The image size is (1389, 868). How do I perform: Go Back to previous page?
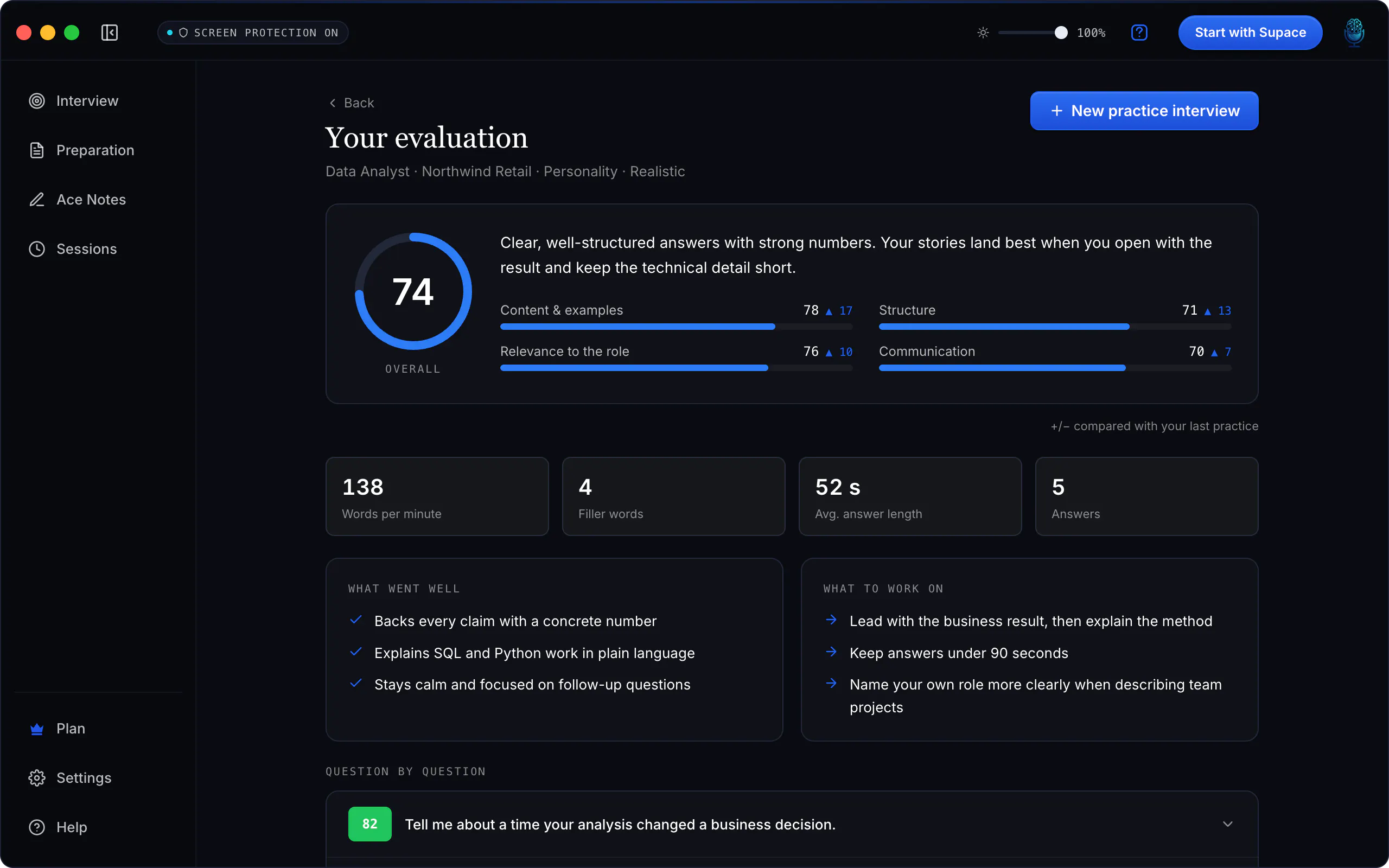point(351,103)
